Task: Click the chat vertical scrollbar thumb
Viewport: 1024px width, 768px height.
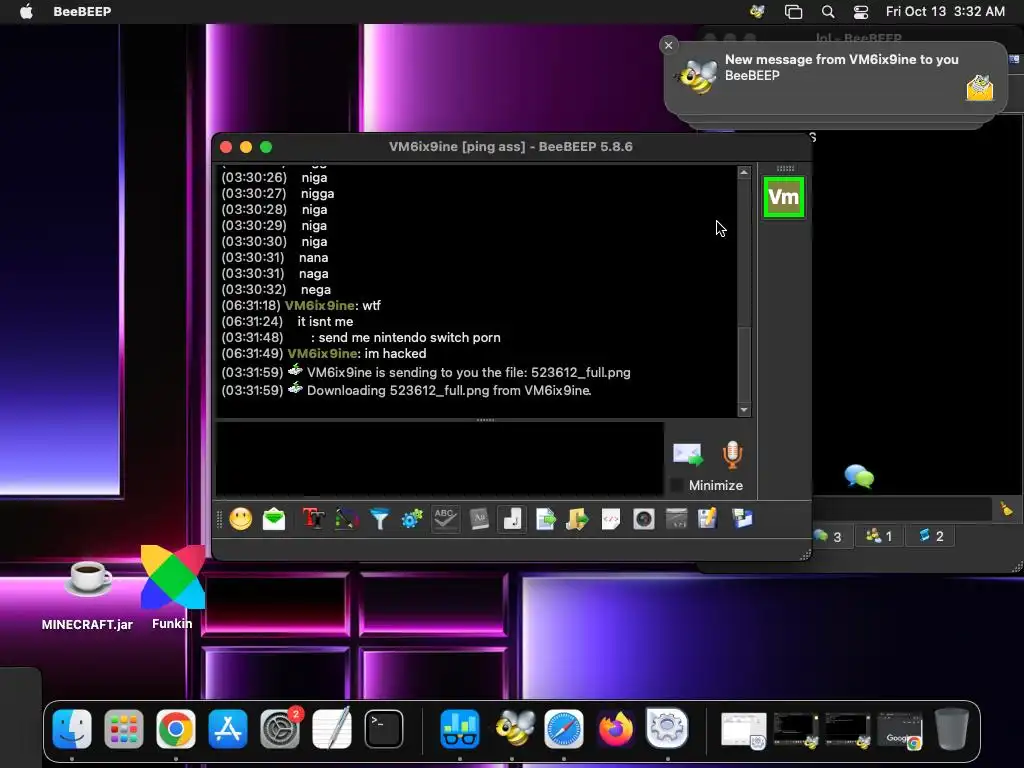Action: (744, 364)
